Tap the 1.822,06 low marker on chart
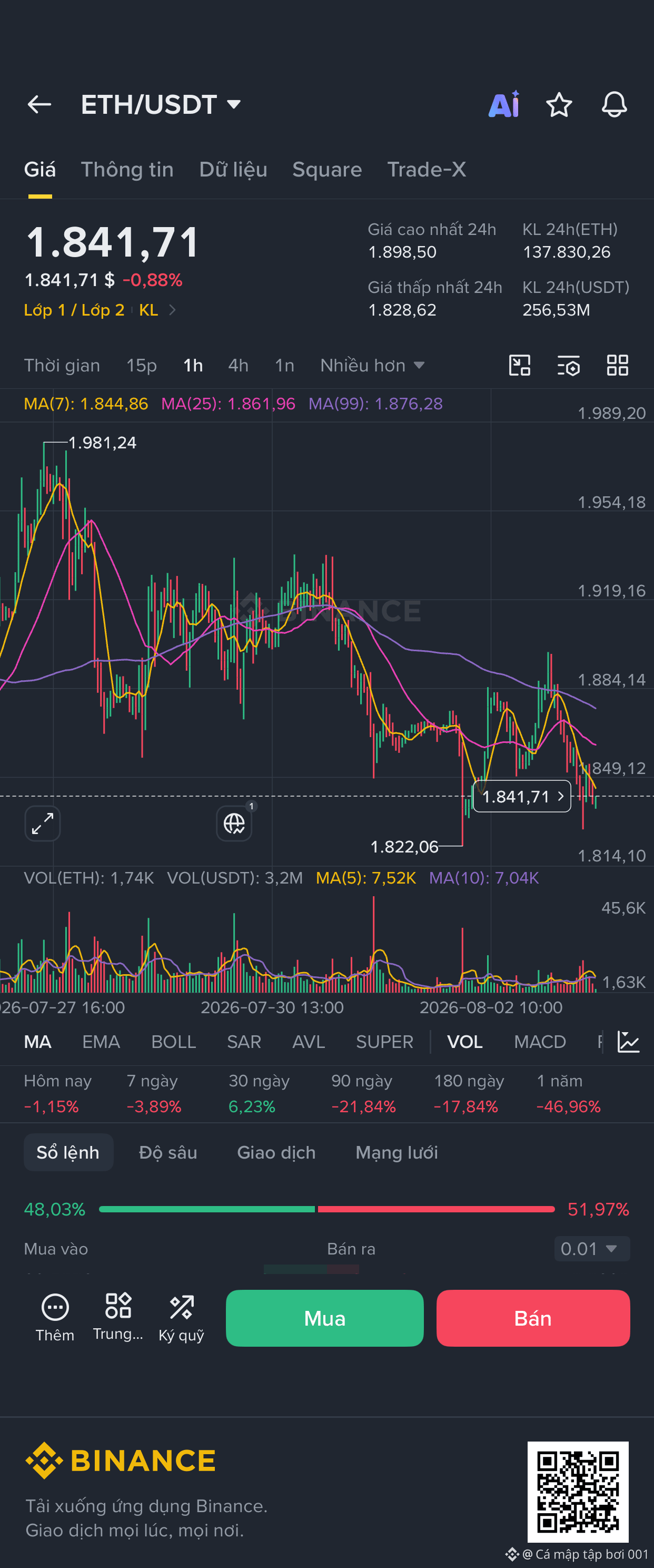This screenshot has width=654, height=1568. tap(404, 847)
